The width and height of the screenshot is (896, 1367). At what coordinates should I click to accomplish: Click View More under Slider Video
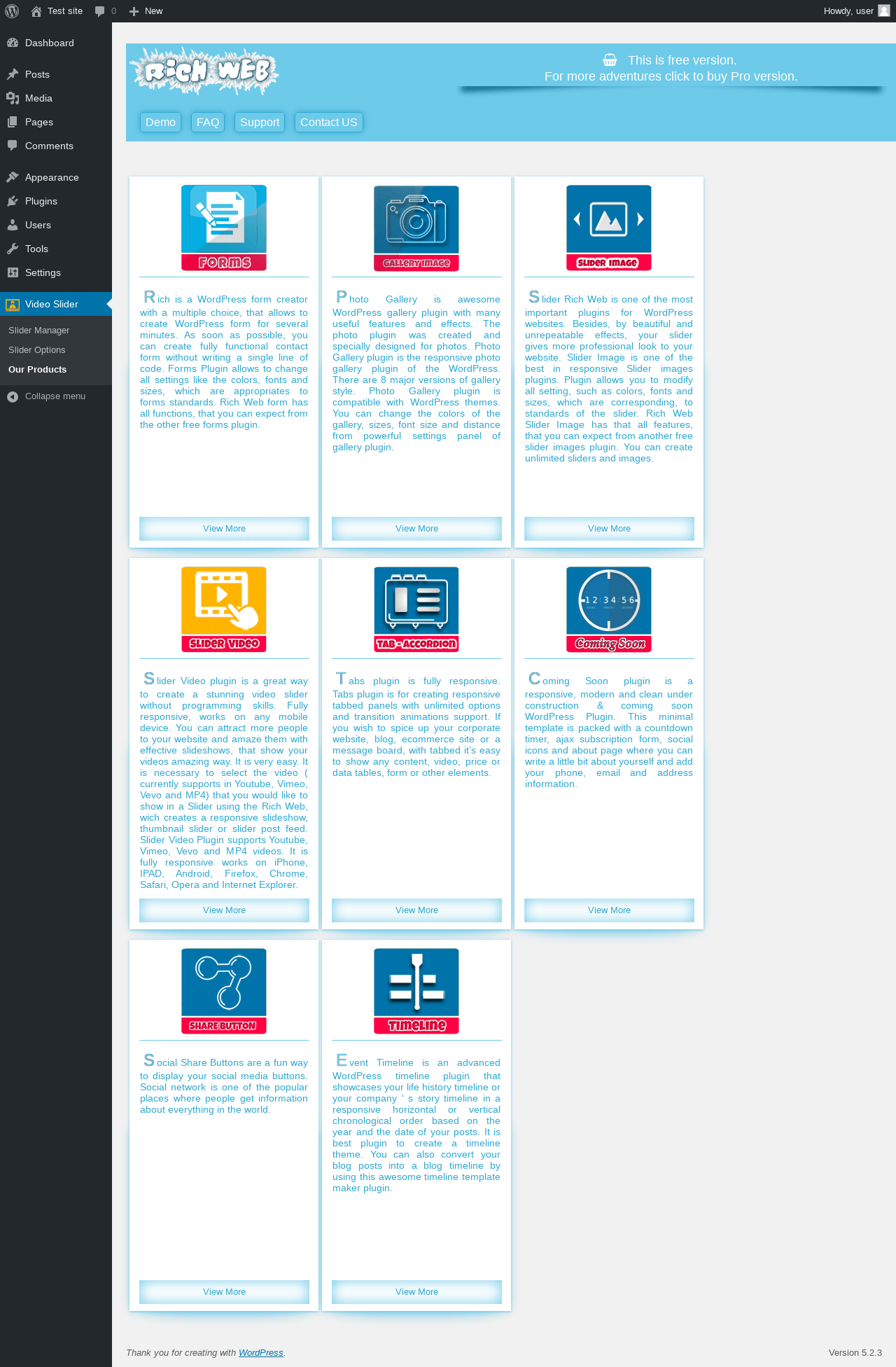224,910
